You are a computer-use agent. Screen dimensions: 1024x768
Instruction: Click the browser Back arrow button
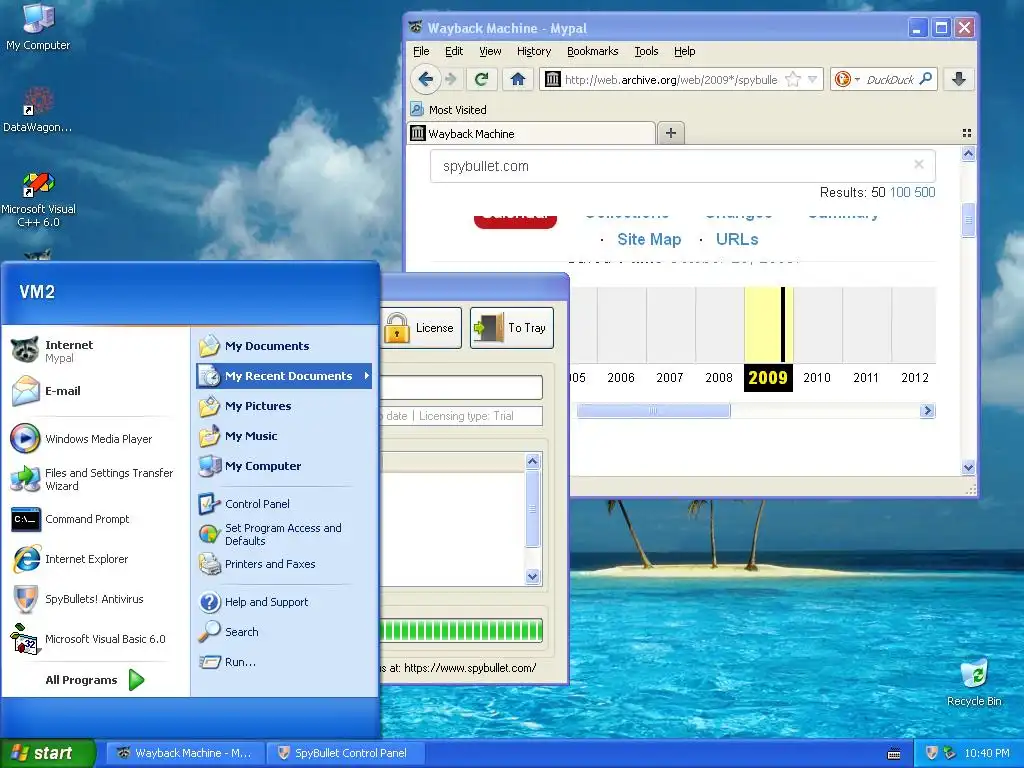pyautogui.click(x=426, y=79)
